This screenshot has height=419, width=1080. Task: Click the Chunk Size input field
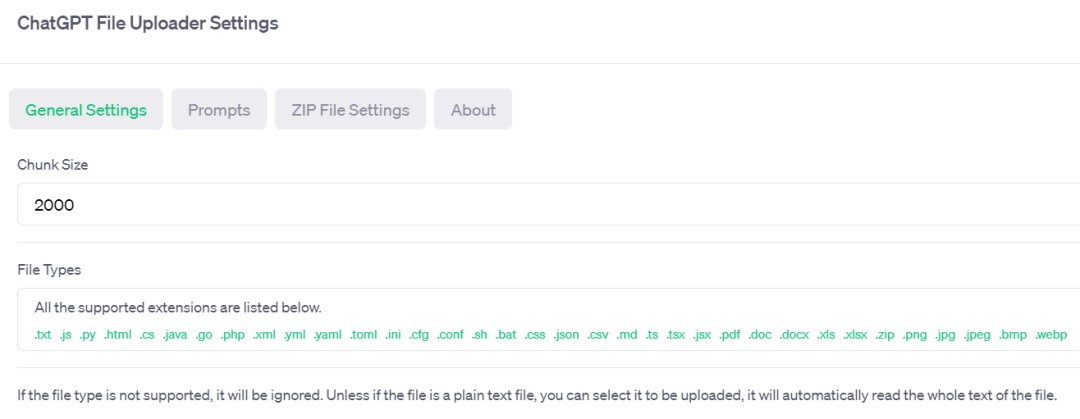pyautogui.click(x=540, y=205)
